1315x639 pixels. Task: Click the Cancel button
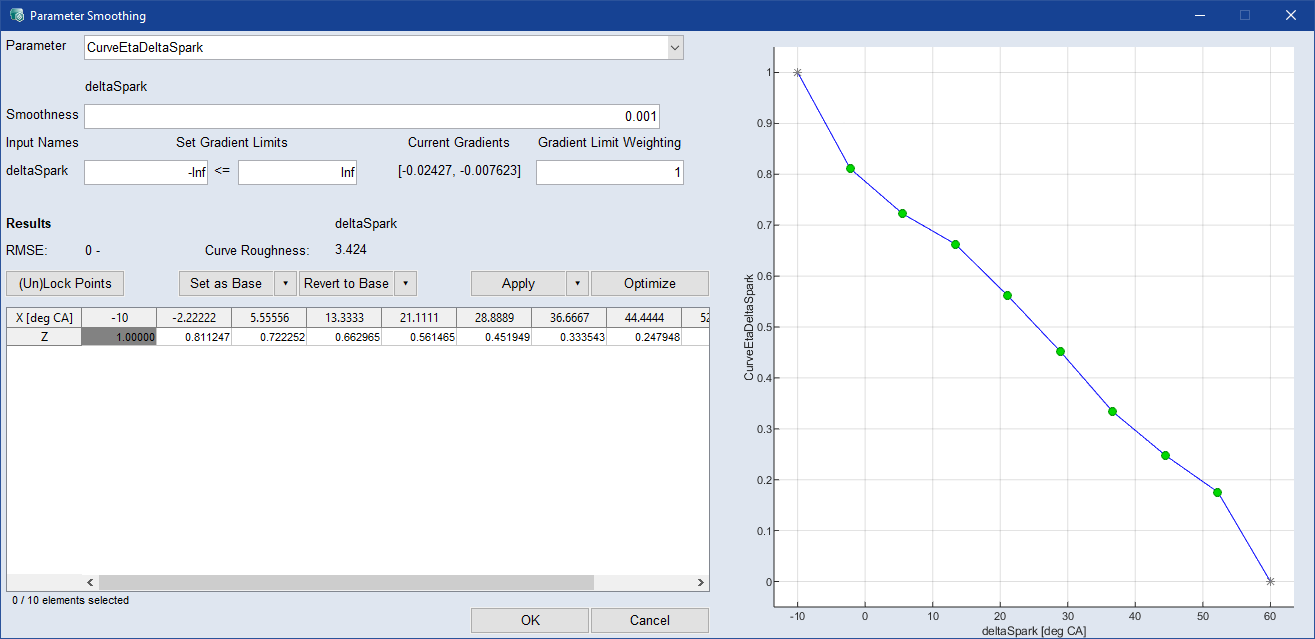pyautogui.click(x=649, y=620)
